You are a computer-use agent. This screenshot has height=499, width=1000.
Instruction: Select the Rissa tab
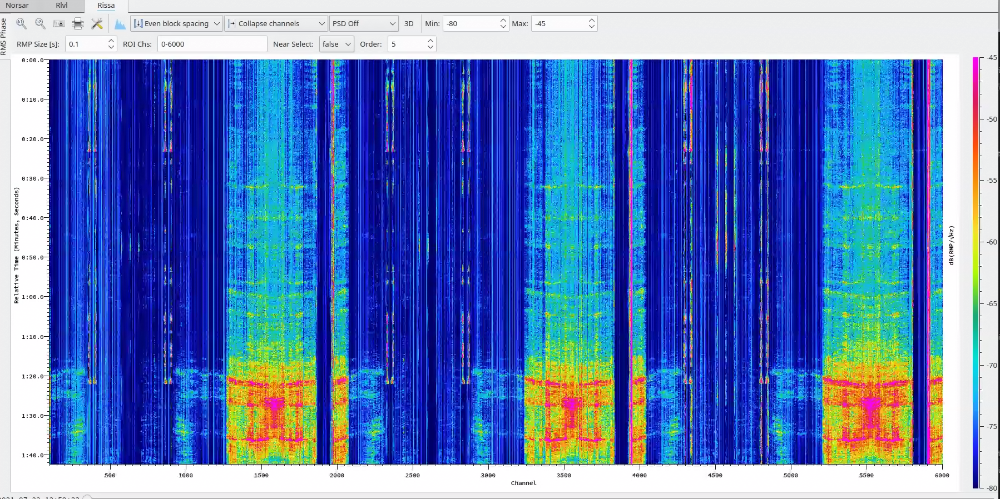pos(106,5)
